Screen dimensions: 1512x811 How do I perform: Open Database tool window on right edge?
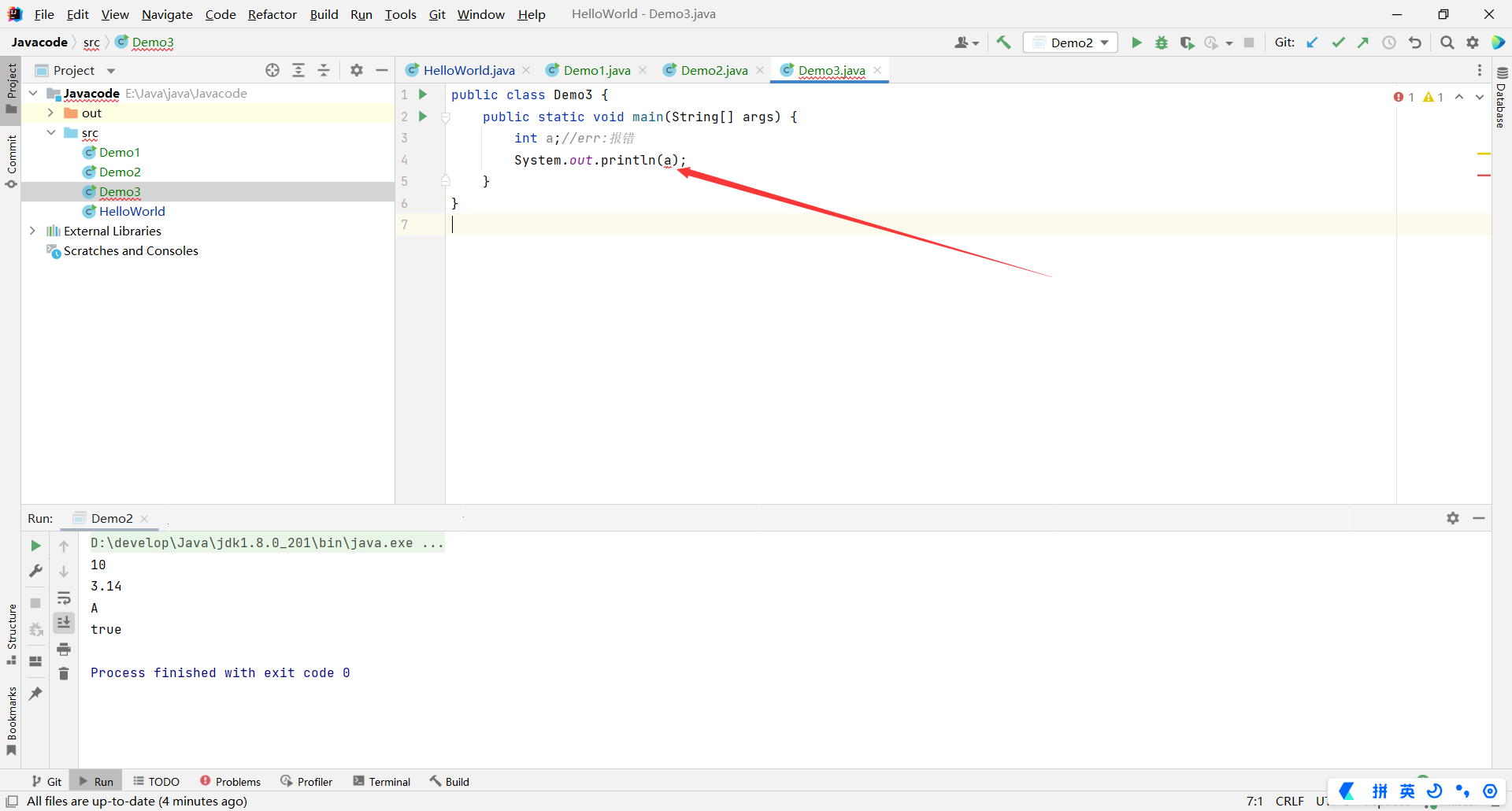[x=1502, y=98]
